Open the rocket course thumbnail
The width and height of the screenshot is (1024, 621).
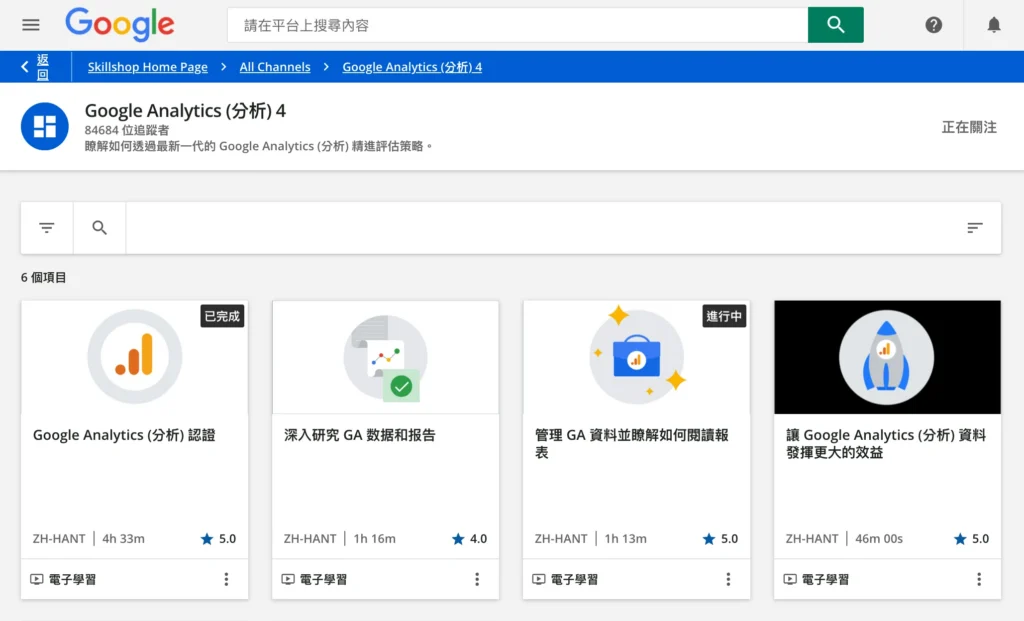click(887, 357)
